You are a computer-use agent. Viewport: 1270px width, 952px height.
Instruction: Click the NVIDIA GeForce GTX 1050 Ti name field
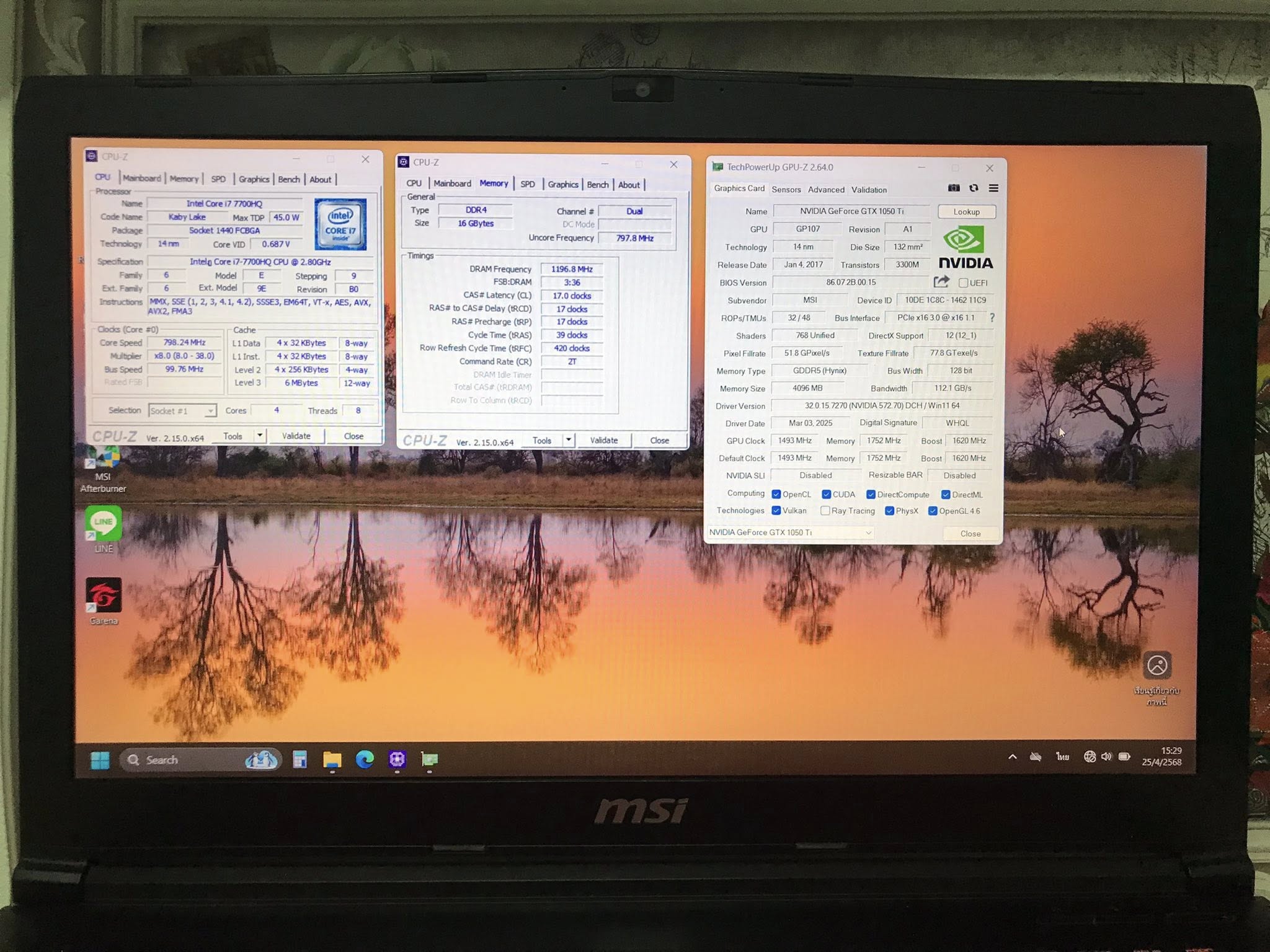point(851,211)
